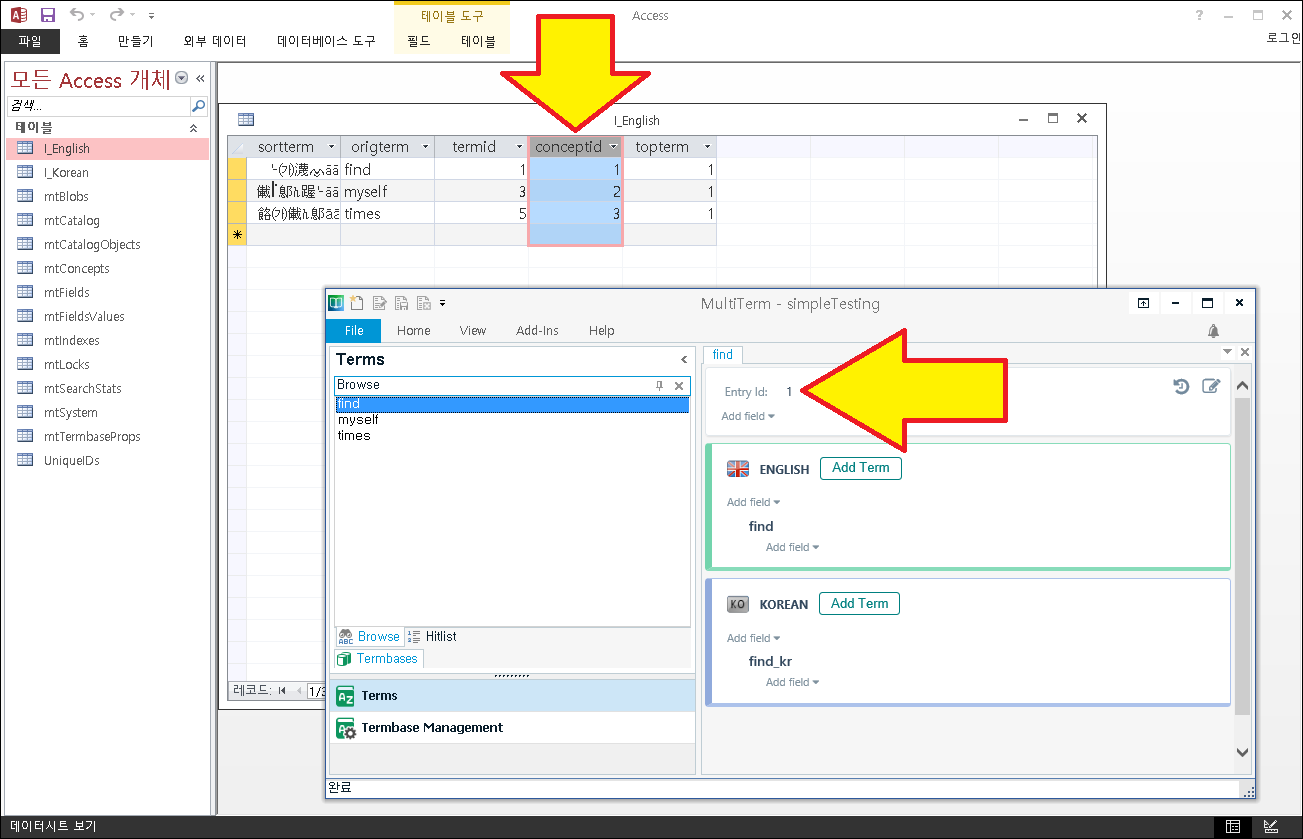Image resolution: width=1303 pixels, height=839 pixels.
Task: Select the mtBlobs table icon
Action: click(x=26, y=196)
